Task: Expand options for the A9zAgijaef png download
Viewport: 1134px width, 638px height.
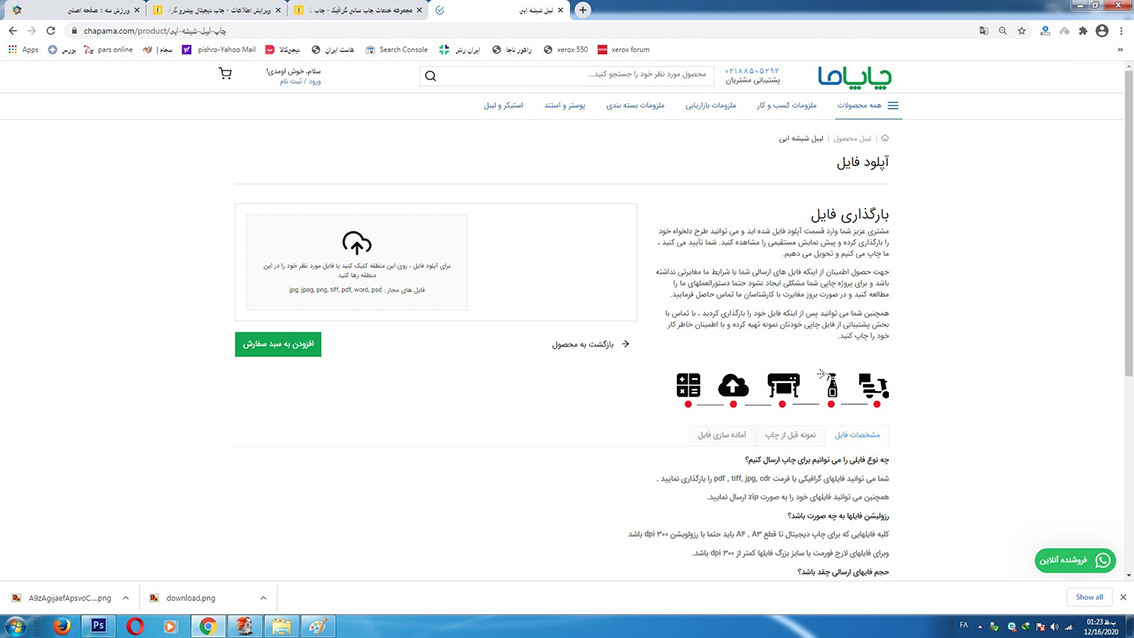Action: 125,598
